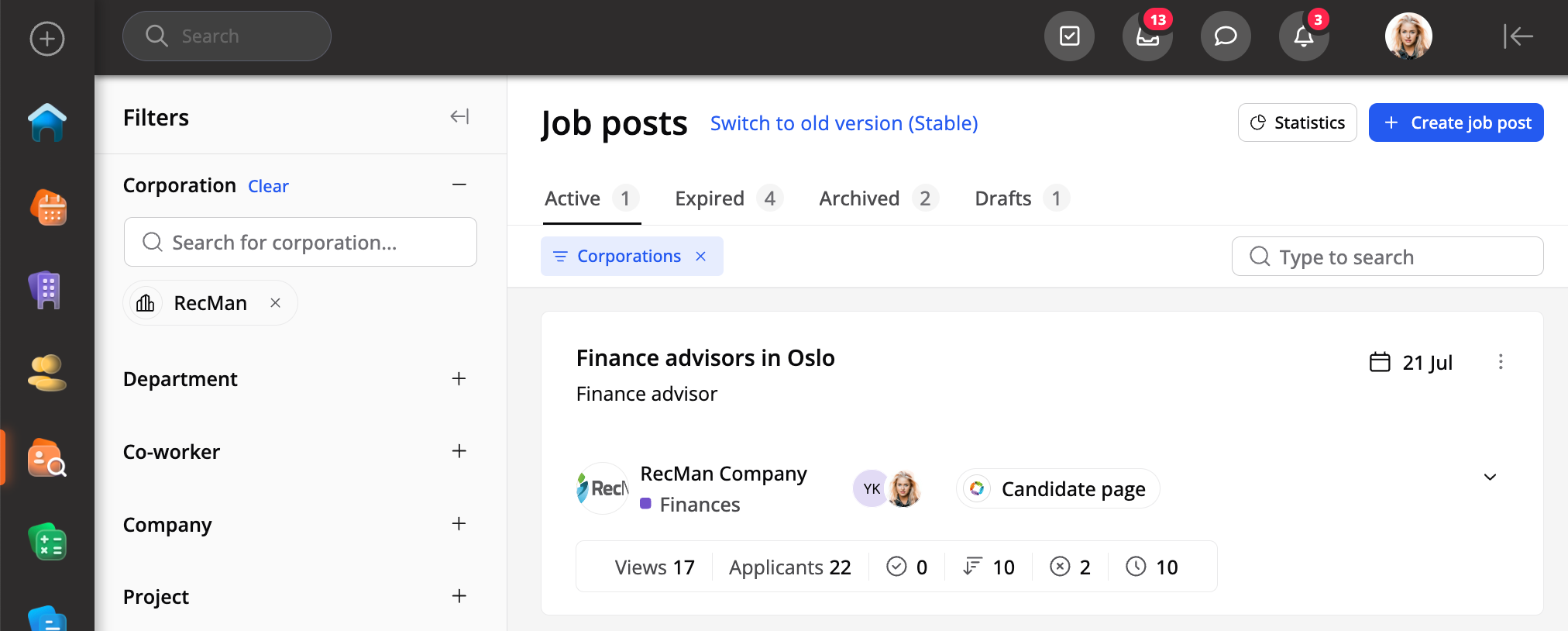
Task: Open the purple building companies icon
Action: [46, 291]
